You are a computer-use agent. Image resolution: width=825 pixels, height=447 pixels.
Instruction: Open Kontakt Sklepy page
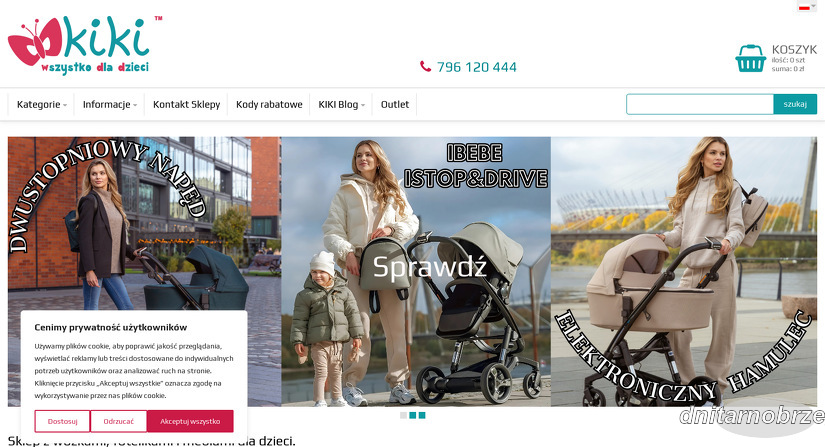[x=186, y=104]
